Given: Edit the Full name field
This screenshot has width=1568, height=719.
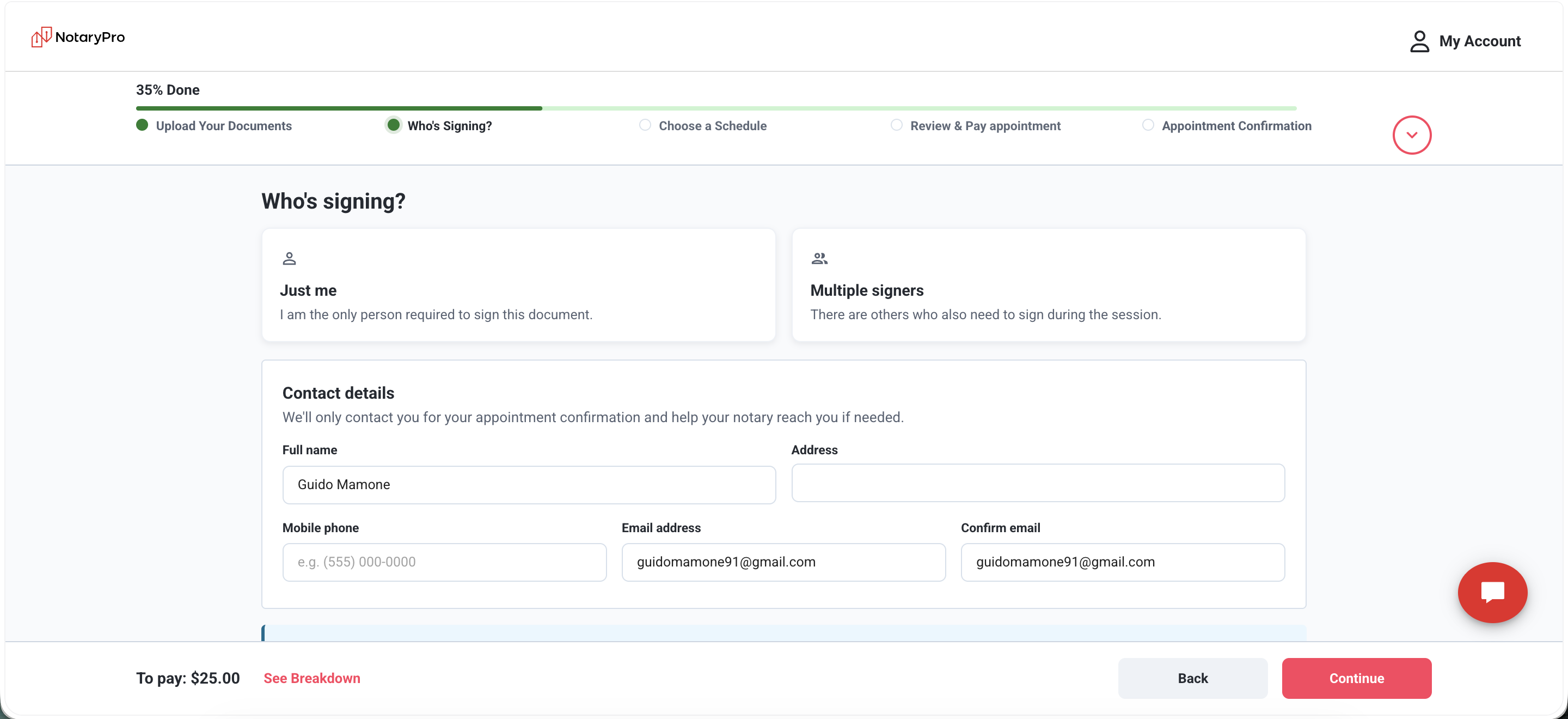Looking at the screenshot, I should tap(529, 485).
